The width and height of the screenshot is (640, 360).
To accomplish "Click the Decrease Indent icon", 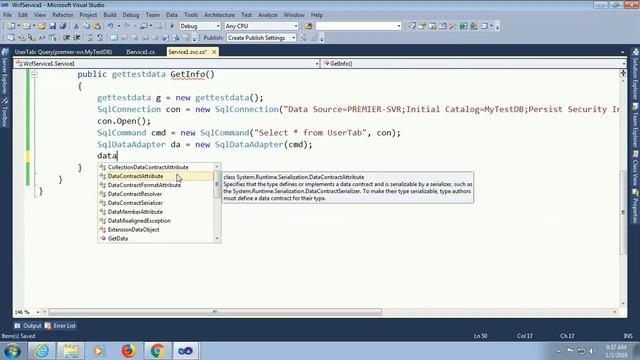I will pos(66,38).
